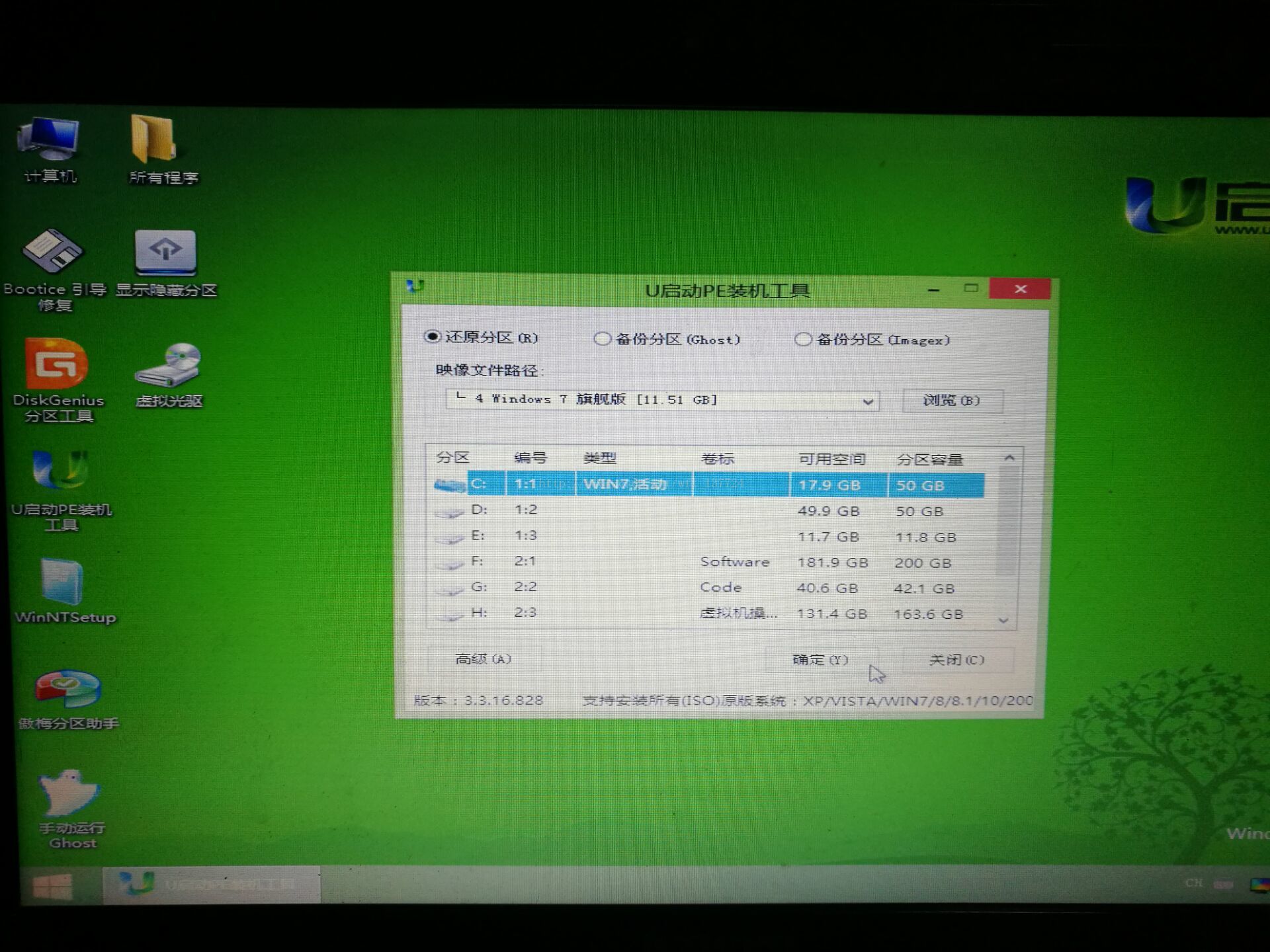Screen dimensions: 1270x952
Task: Click drive icon of G: partition row
Action: click(450, 588)
